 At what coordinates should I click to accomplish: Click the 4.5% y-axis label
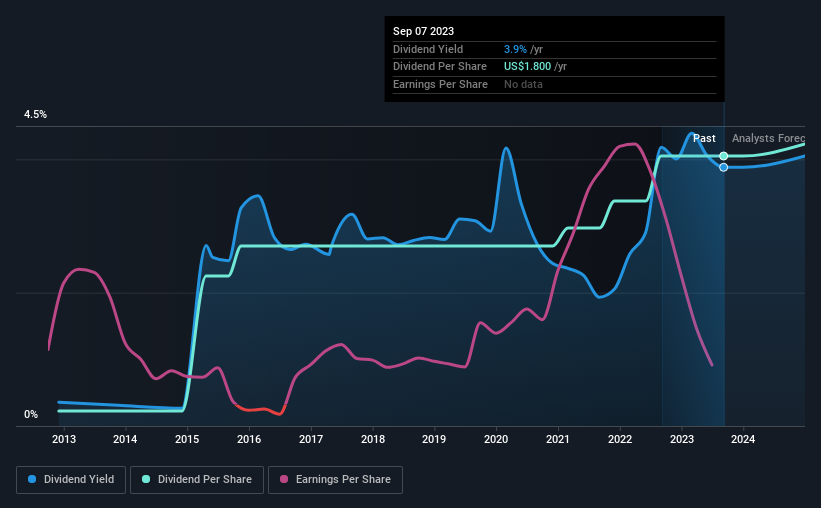pyautogui.click(x=35, y=114)
